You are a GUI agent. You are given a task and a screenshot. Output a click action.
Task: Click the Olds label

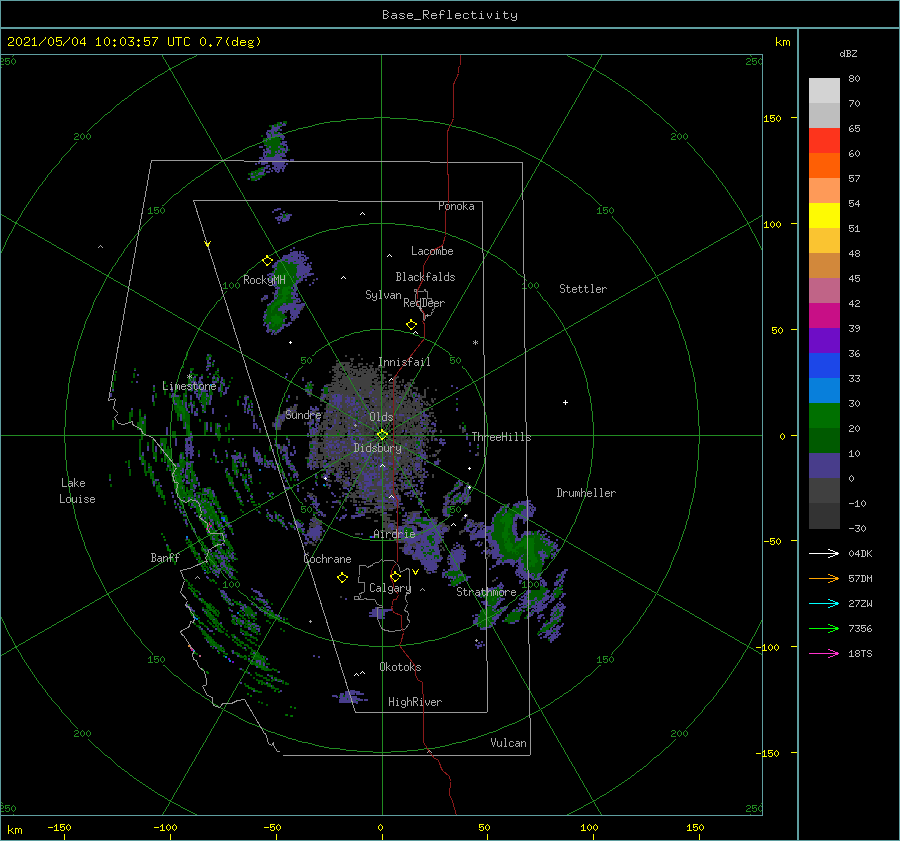pos(381,417)
